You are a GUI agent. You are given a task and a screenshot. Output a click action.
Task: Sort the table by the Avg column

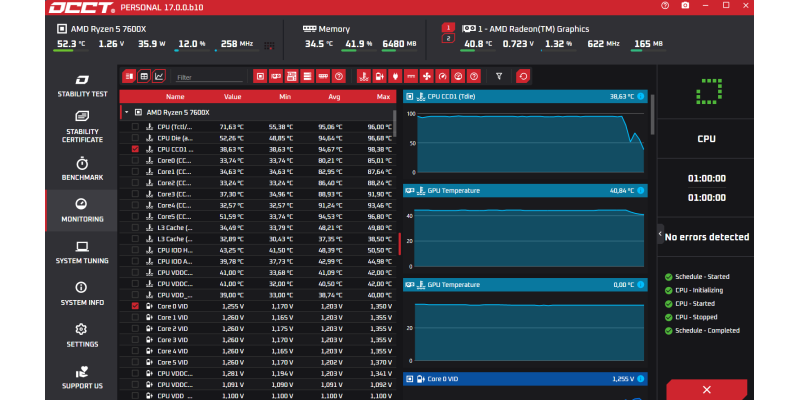click(x=334, y=96)
